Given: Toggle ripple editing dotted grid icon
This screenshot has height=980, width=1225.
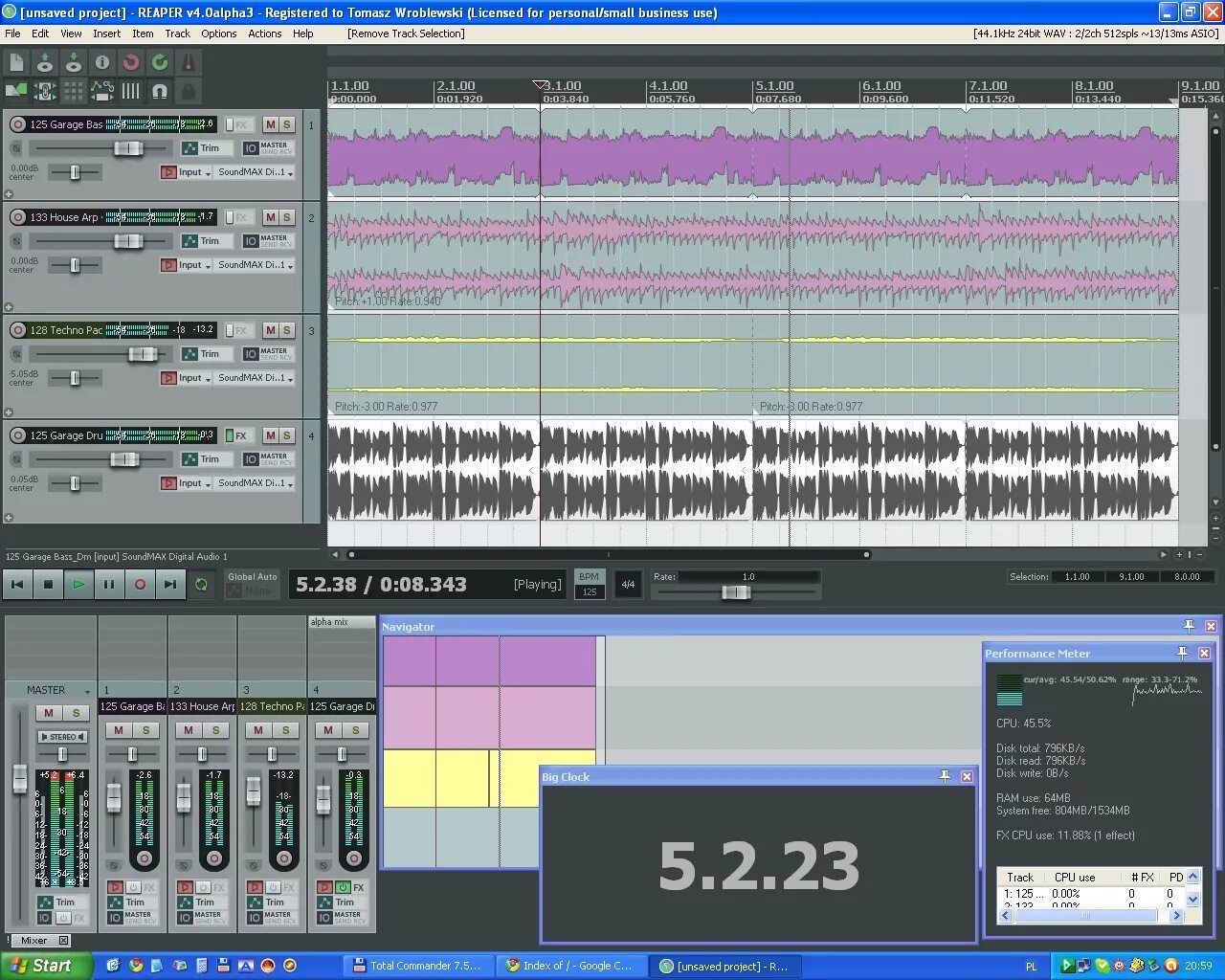Looking at the screenshot, I should [74, 92].
